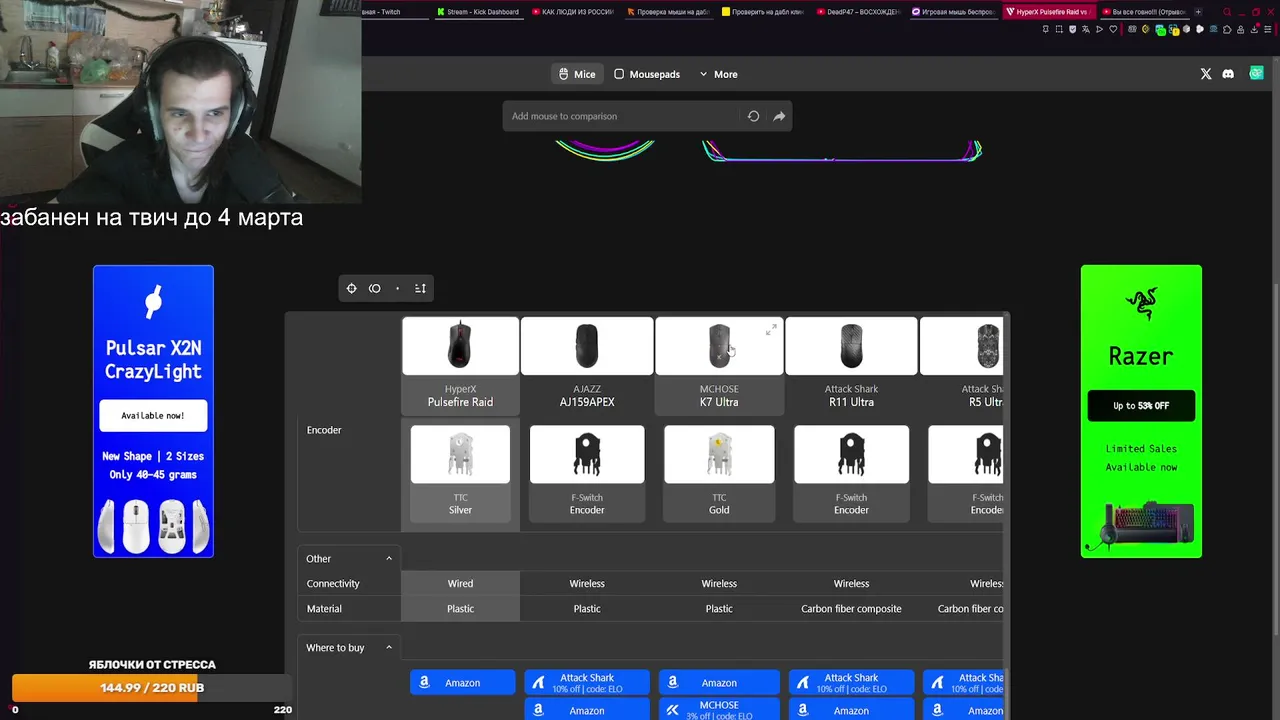Click the share arrow icon in the comparison bar

779,116
